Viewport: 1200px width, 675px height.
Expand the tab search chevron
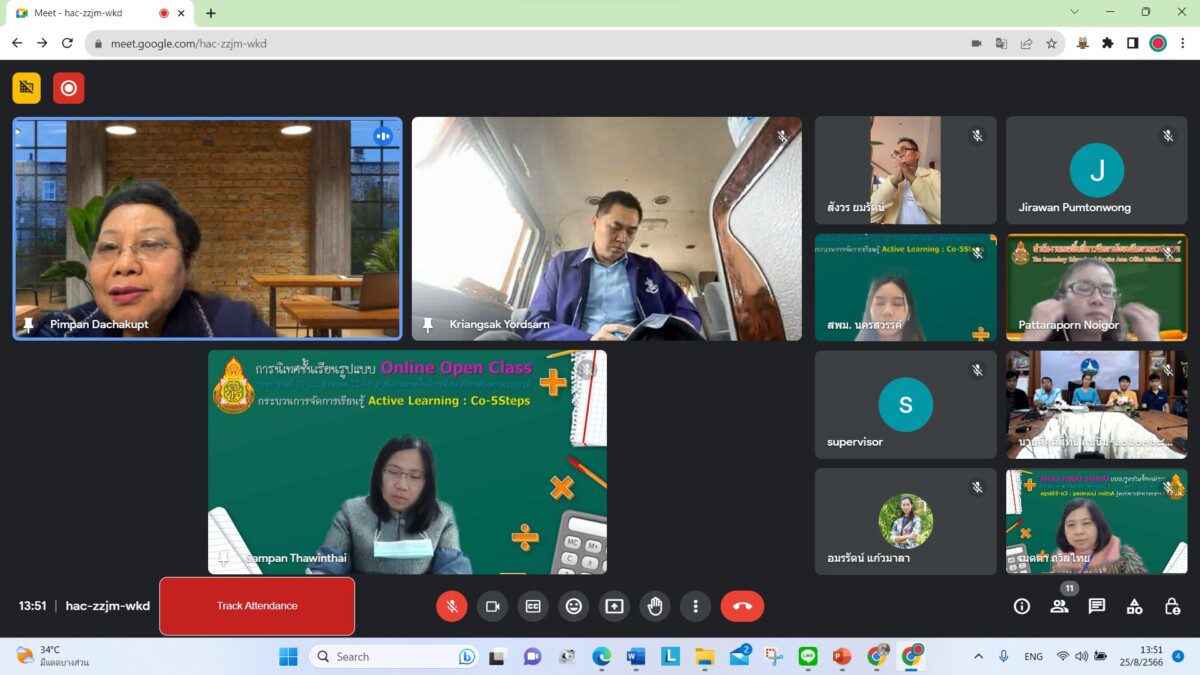(1075, 12)
